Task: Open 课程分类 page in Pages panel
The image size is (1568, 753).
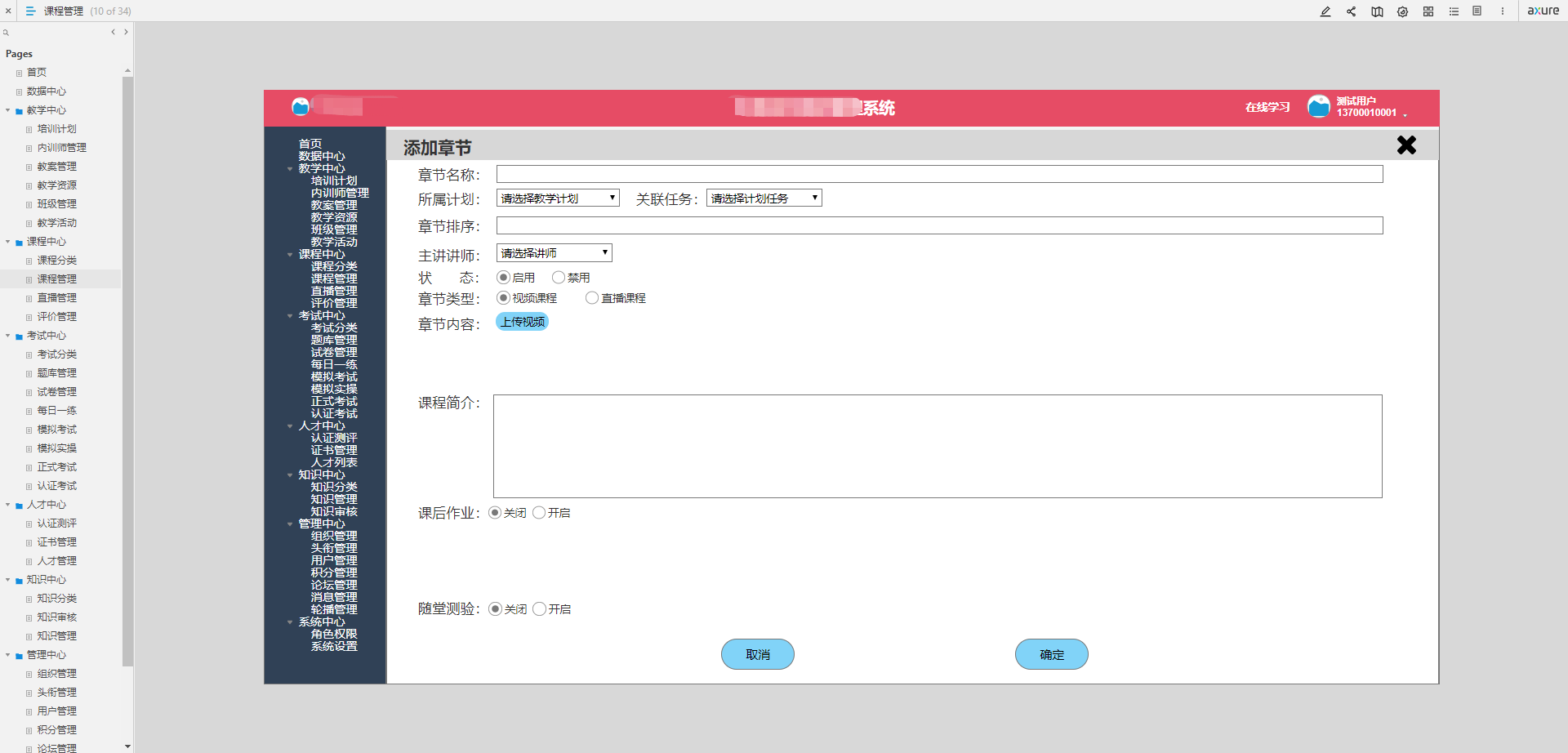Action: (56, 261)
